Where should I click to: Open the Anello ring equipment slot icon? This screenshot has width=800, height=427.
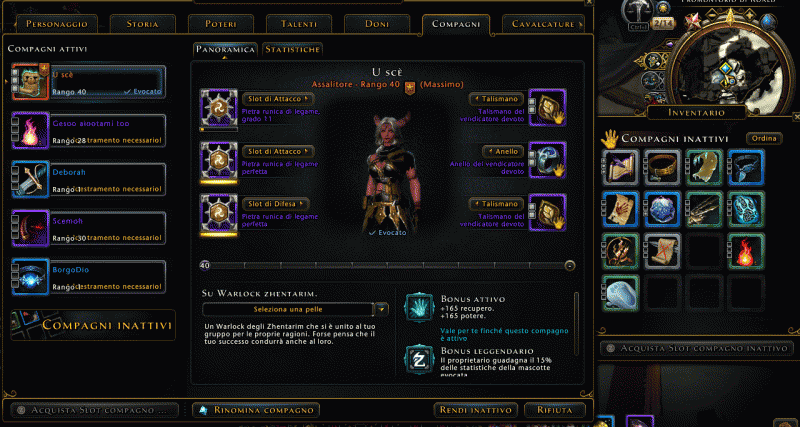pos(547,160)
